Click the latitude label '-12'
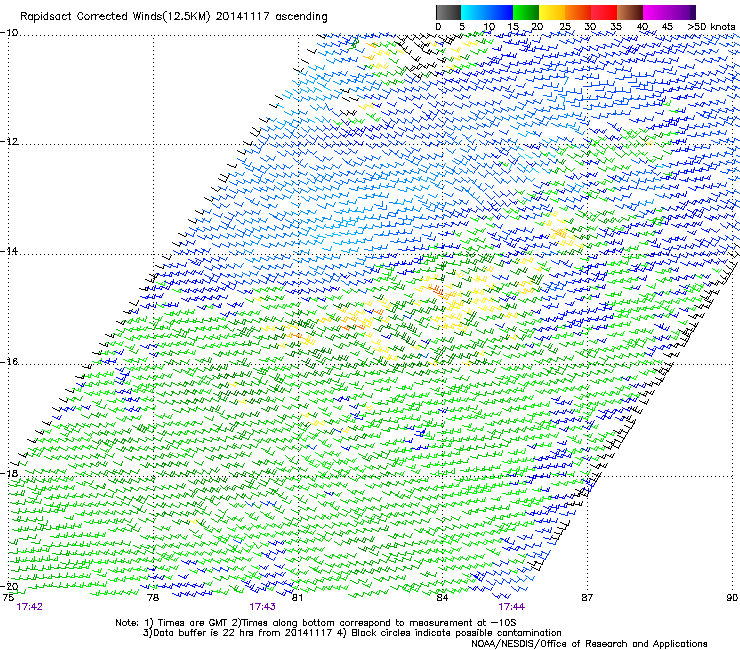 [x=8, y=141]
